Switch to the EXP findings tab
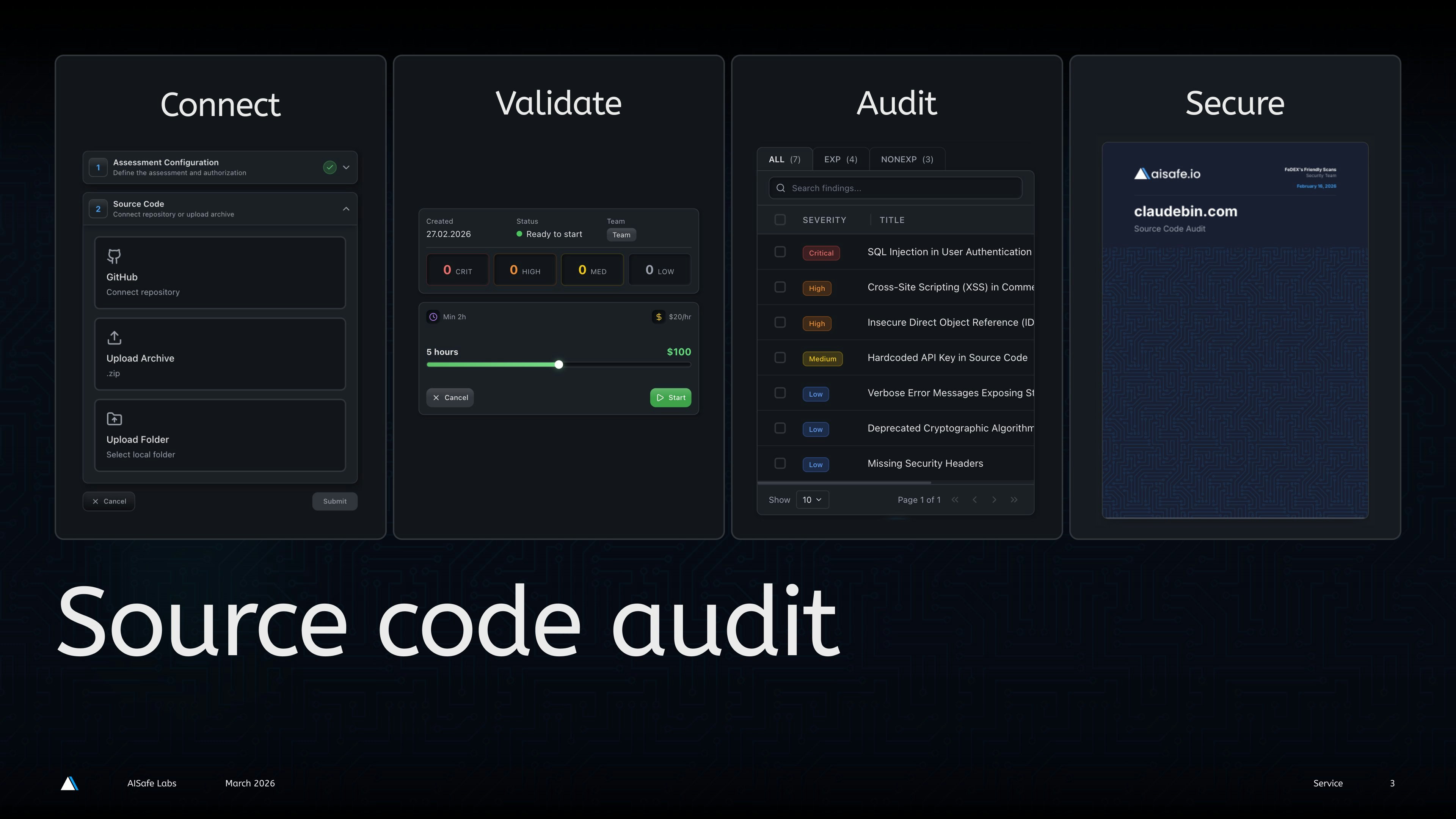This screenshot has height=819, width=1456. [841, 159]
